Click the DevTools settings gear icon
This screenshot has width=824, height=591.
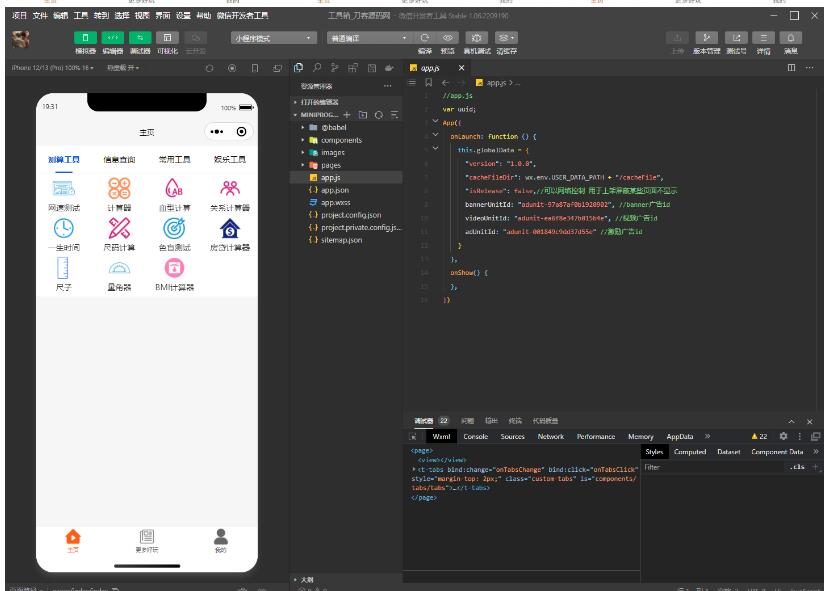click(x=783, y=437)
